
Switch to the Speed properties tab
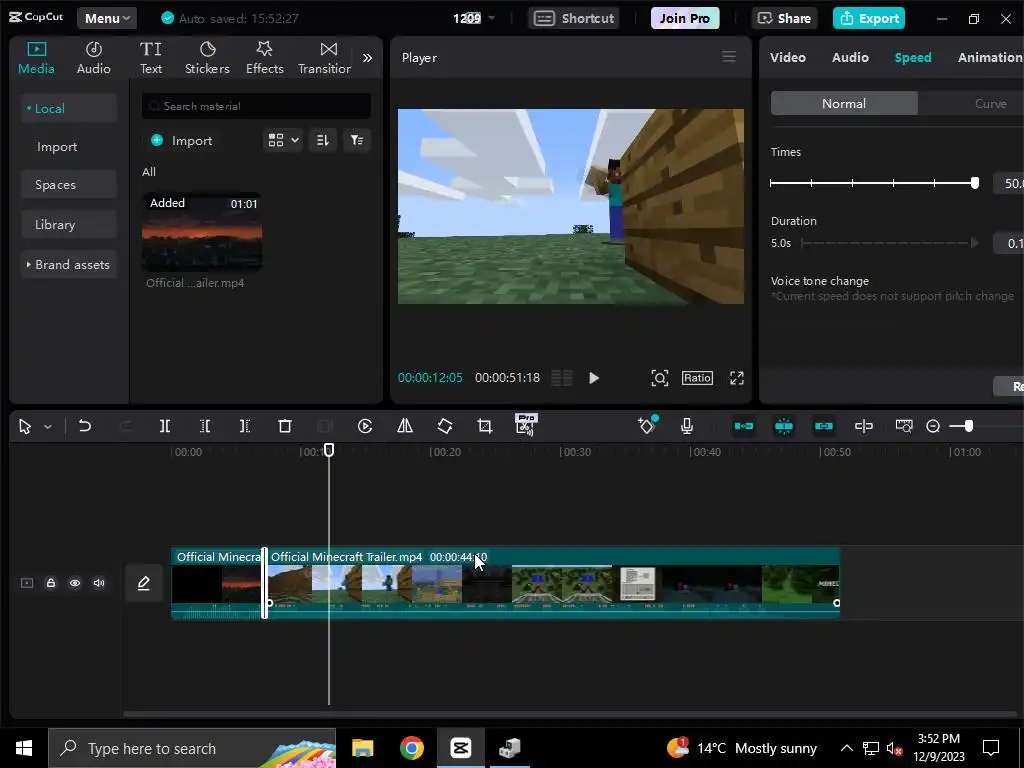tap(912, 57)
